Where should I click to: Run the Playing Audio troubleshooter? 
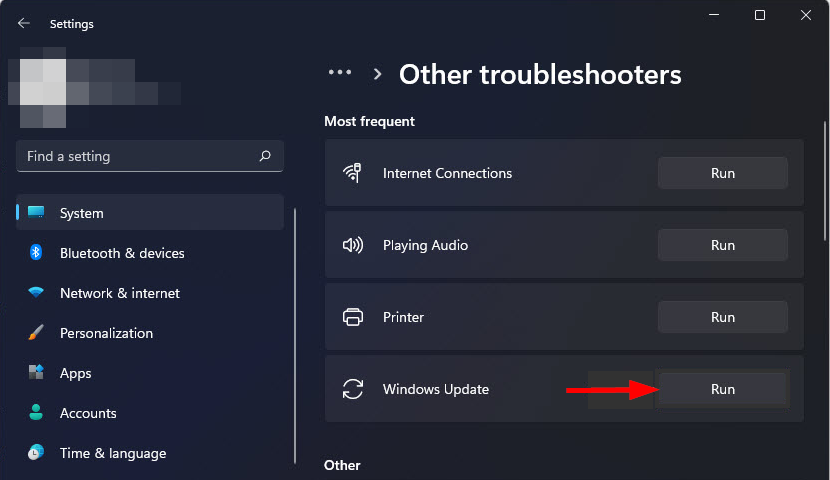click(x=722, y=245)
